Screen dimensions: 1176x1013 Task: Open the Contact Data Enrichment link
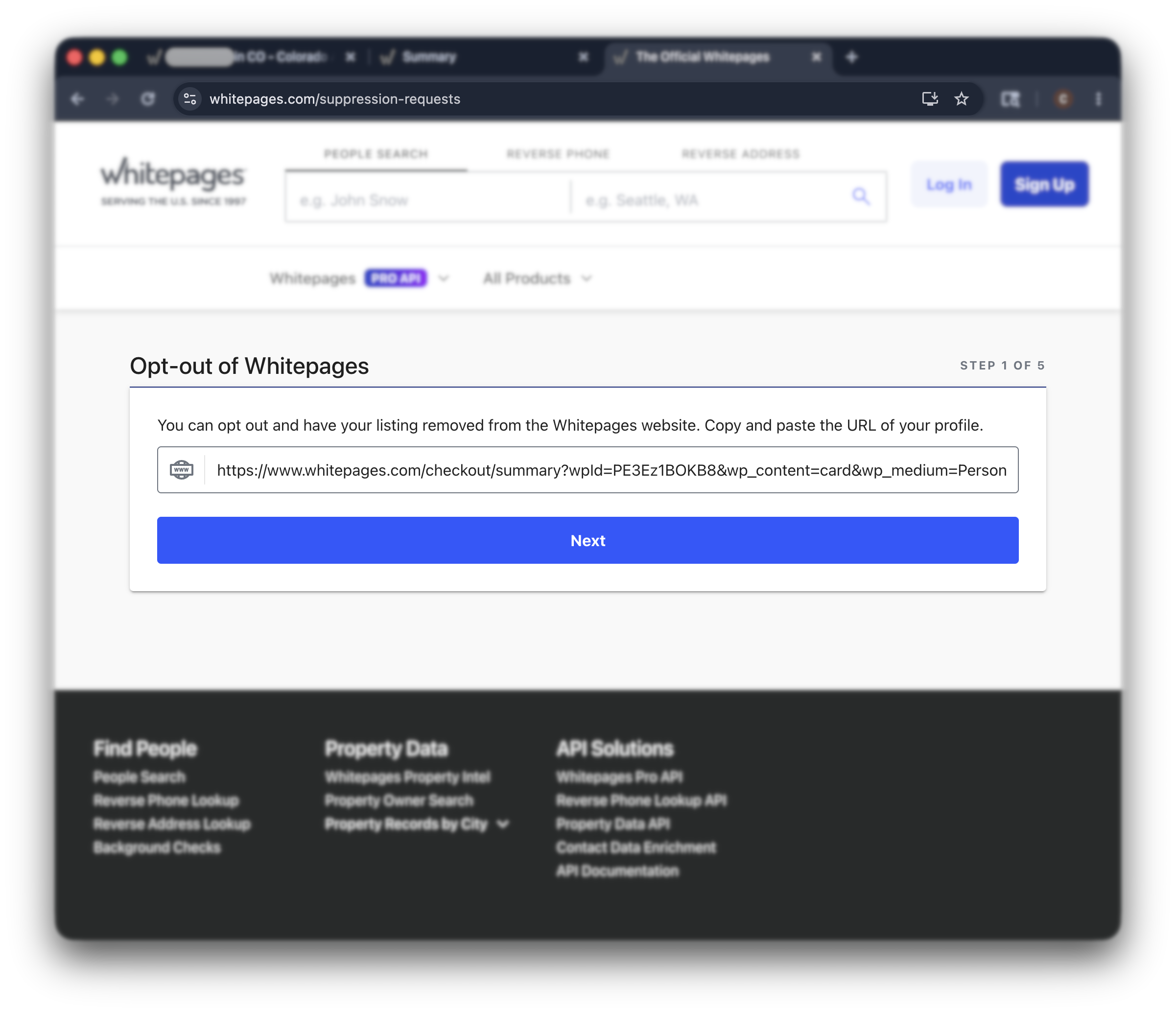pyautogui.click(x=636, y=847)
